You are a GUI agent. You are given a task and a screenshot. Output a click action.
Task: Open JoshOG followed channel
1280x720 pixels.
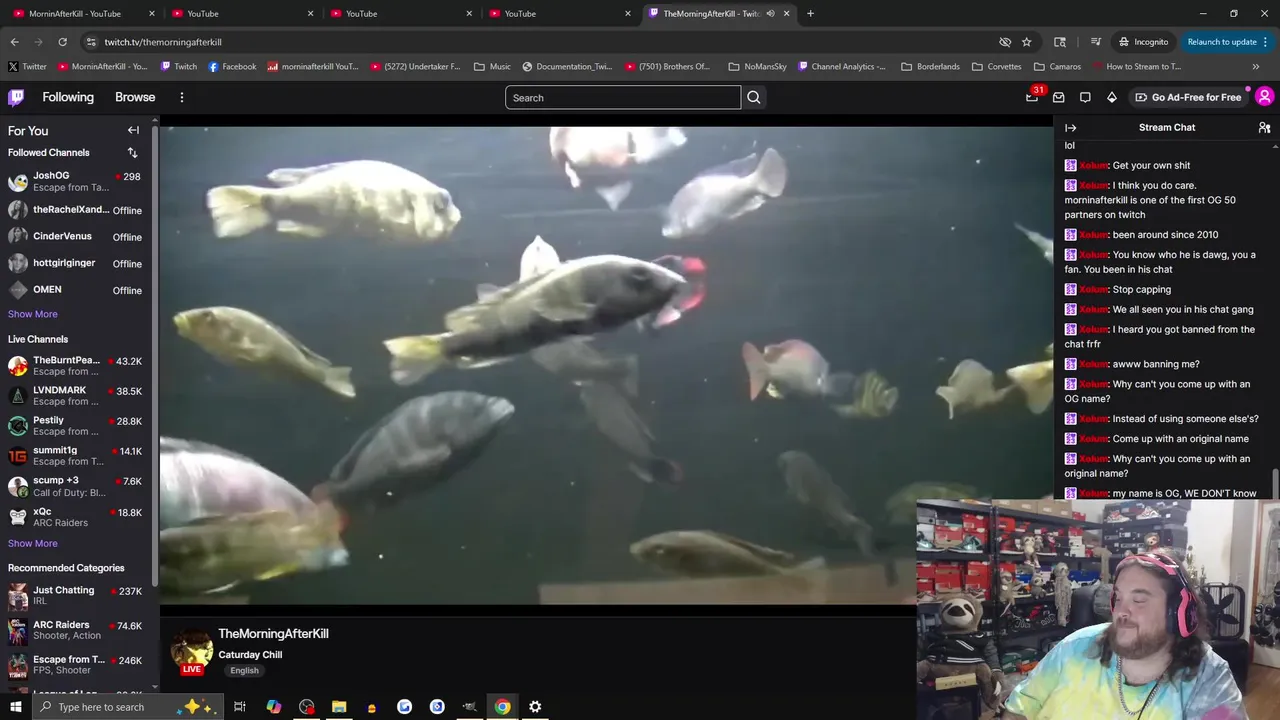point(75,181)
